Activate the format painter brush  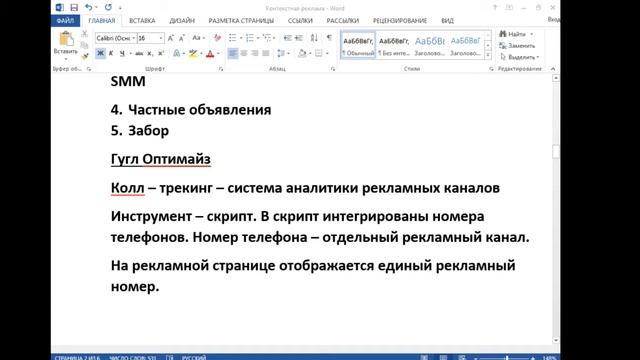click(x=84, y=56)
